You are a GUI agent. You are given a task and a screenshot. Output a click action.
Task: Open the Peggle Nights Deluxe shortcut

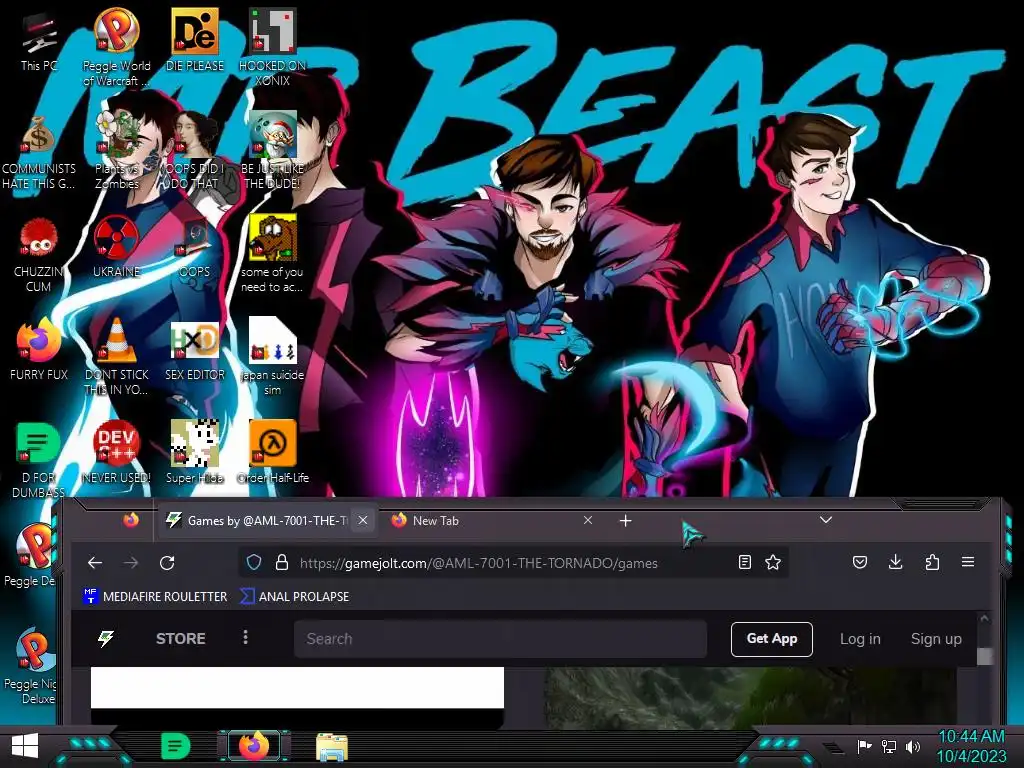click(31, 666)
